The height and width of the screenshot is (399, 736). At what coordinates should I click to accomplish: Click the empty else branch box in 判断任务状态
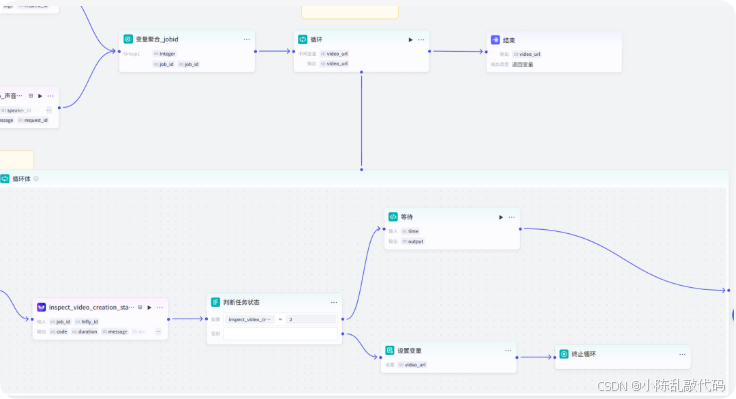point(280,334)
